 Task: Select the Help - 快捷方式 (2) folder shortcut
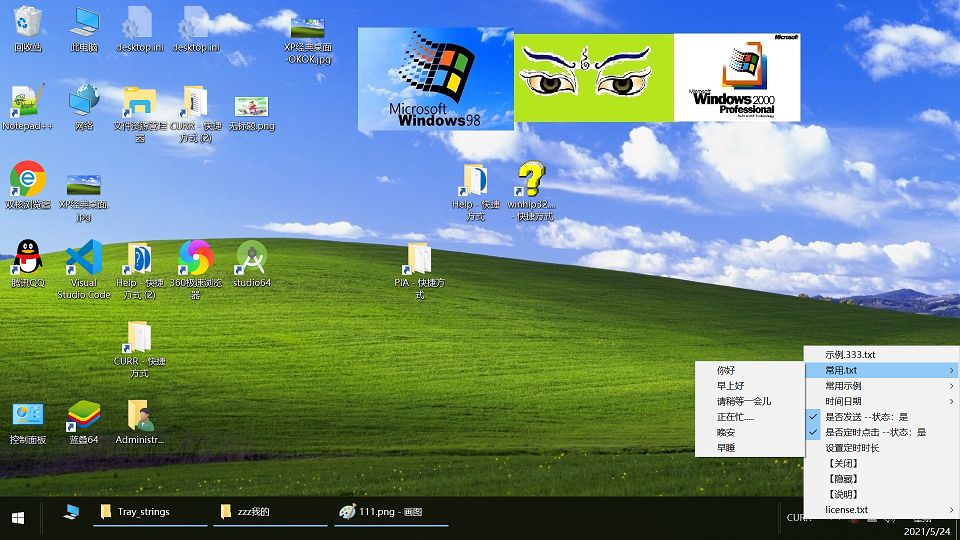tap(140, 269)
